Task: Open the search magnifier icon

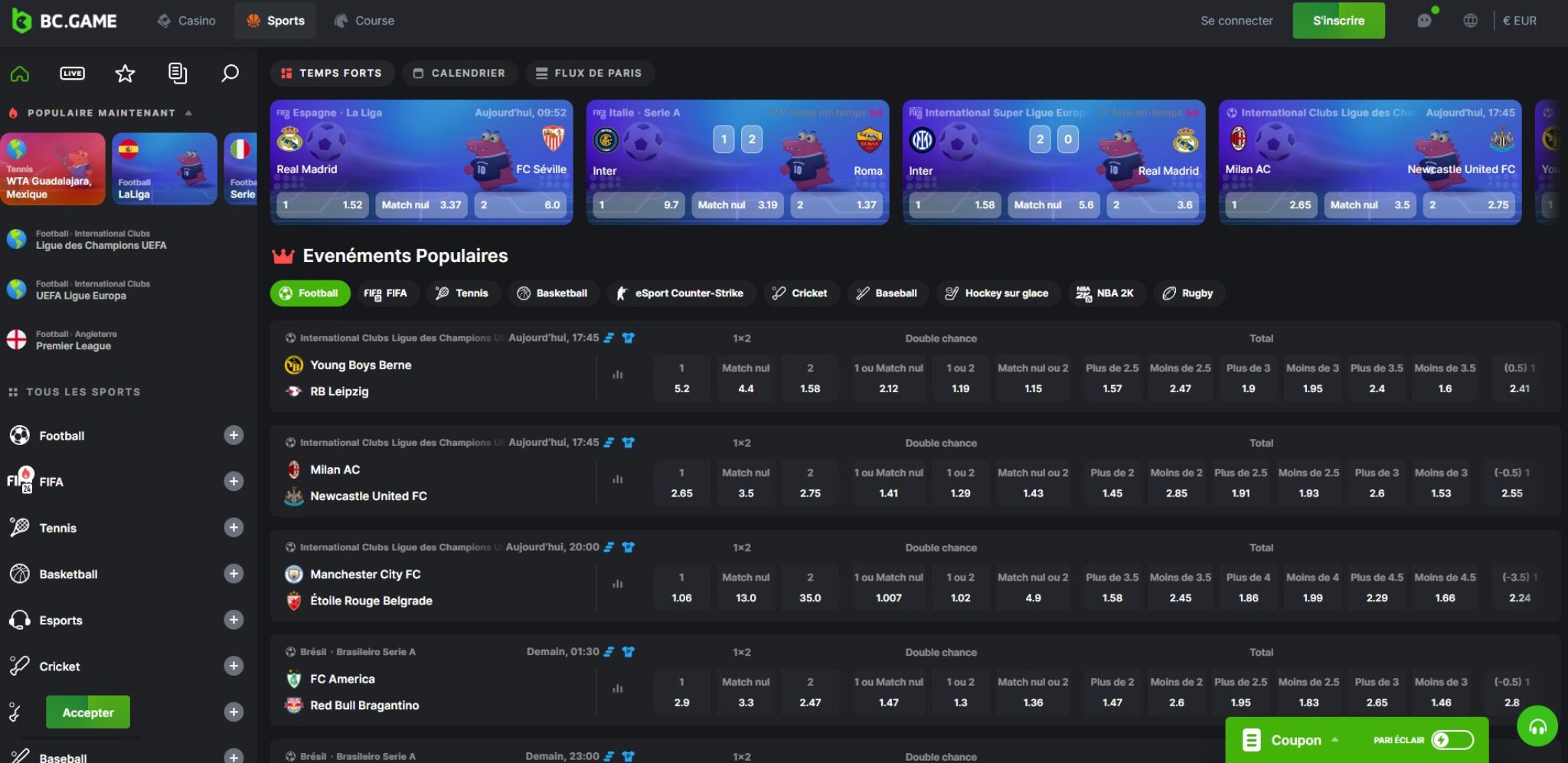Action: [230, 74]
